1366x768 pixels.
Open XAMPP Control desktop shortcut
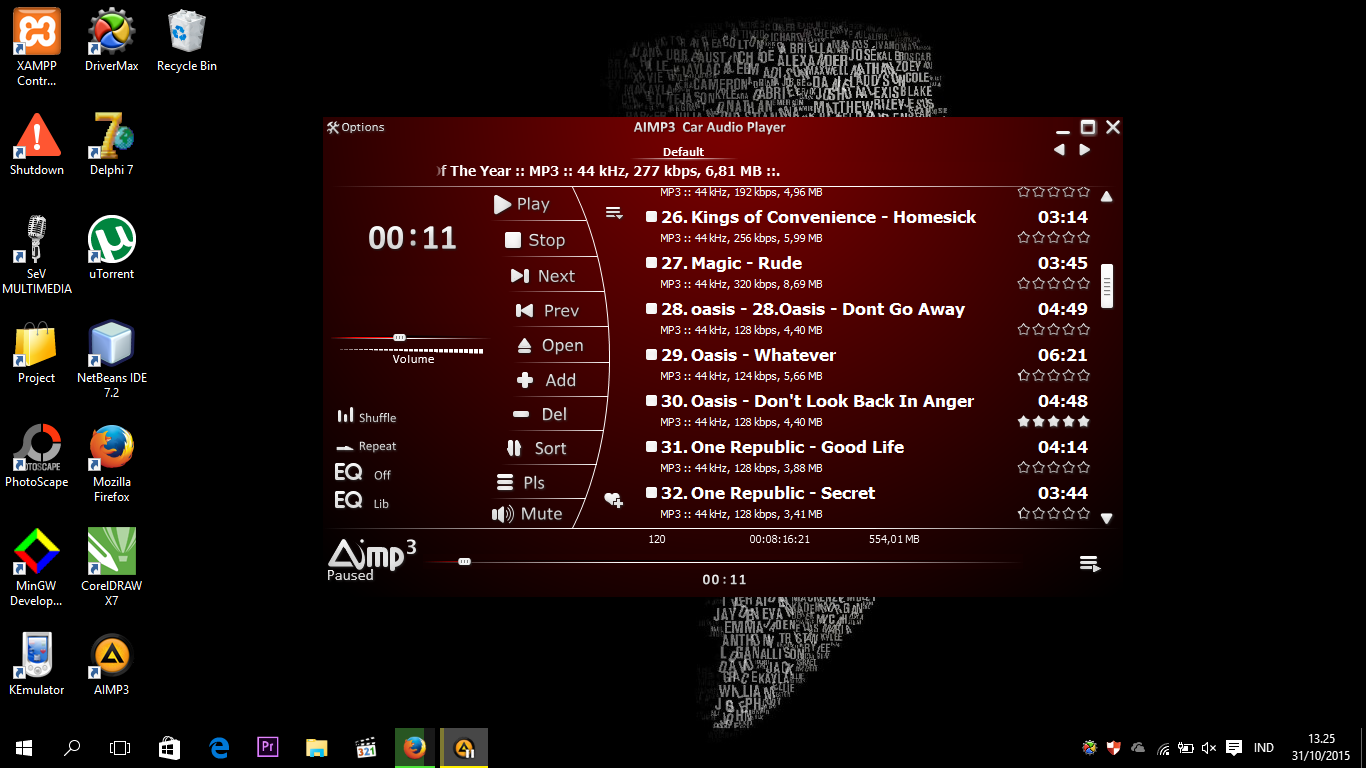pos(37,46)
